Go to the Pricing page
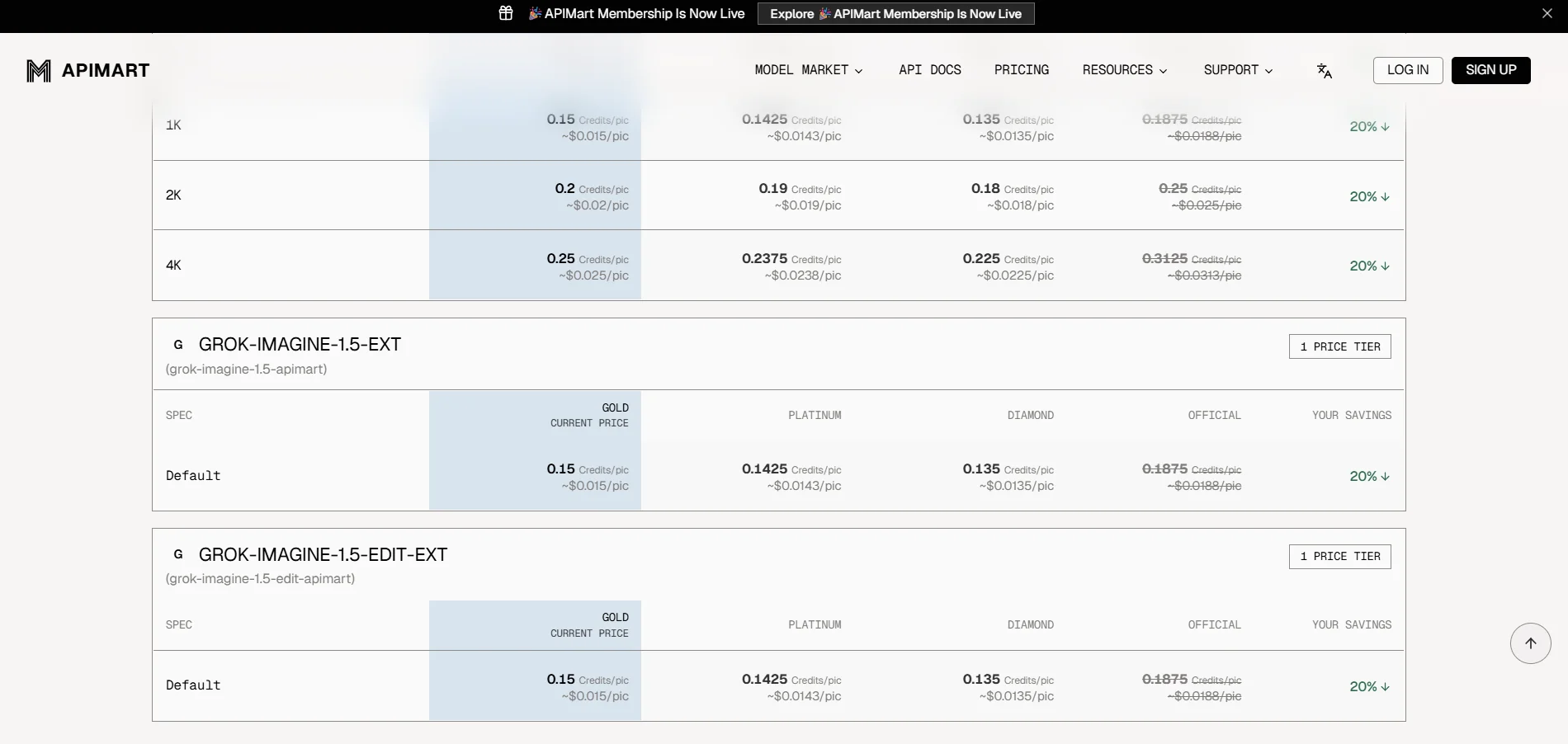This screenshot has height=744, width=1568. click(x=1022, y=70)
